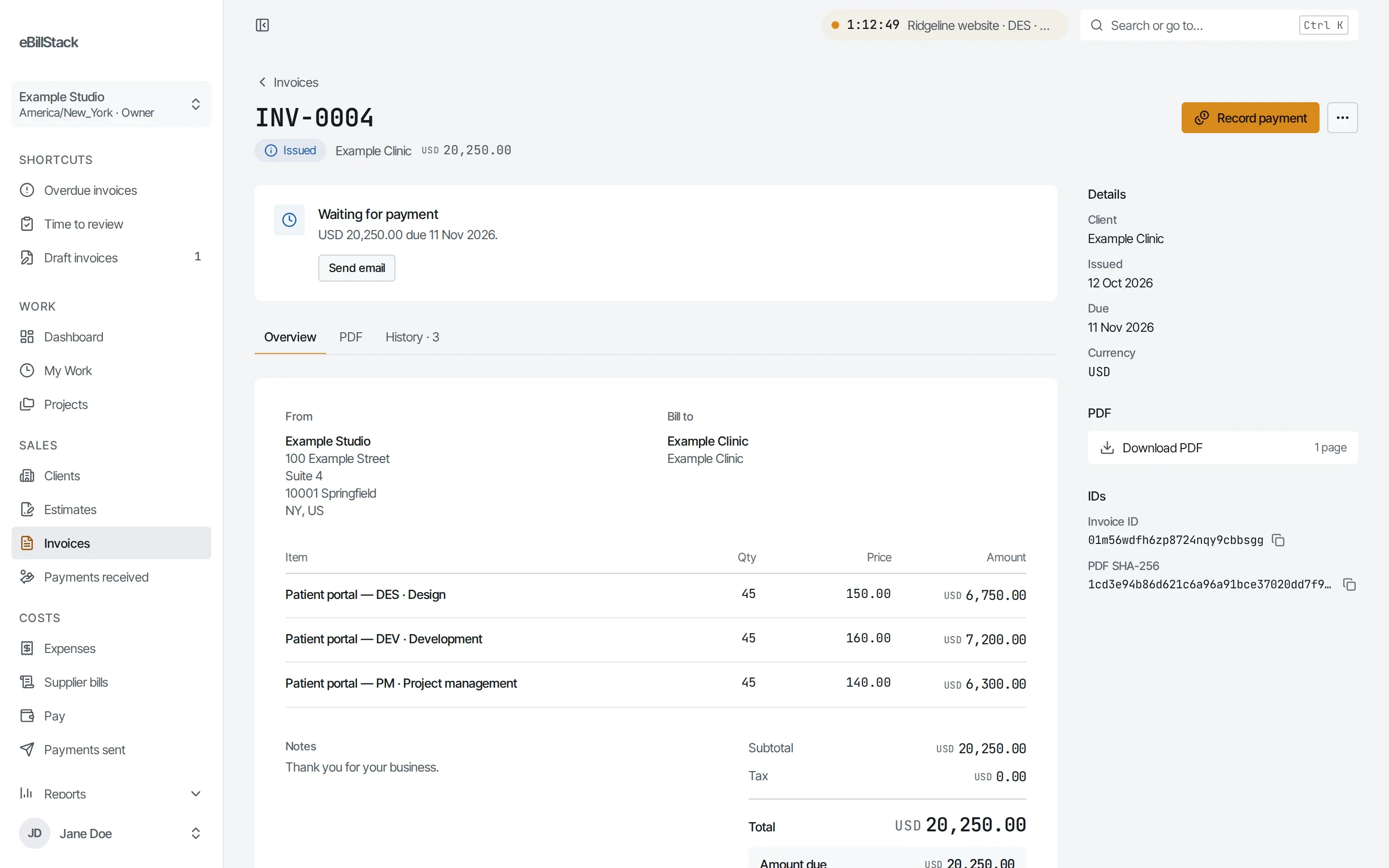Go back to Invoices list
The width and height of the screenshot is (1389, 868).
coord(288,82)
